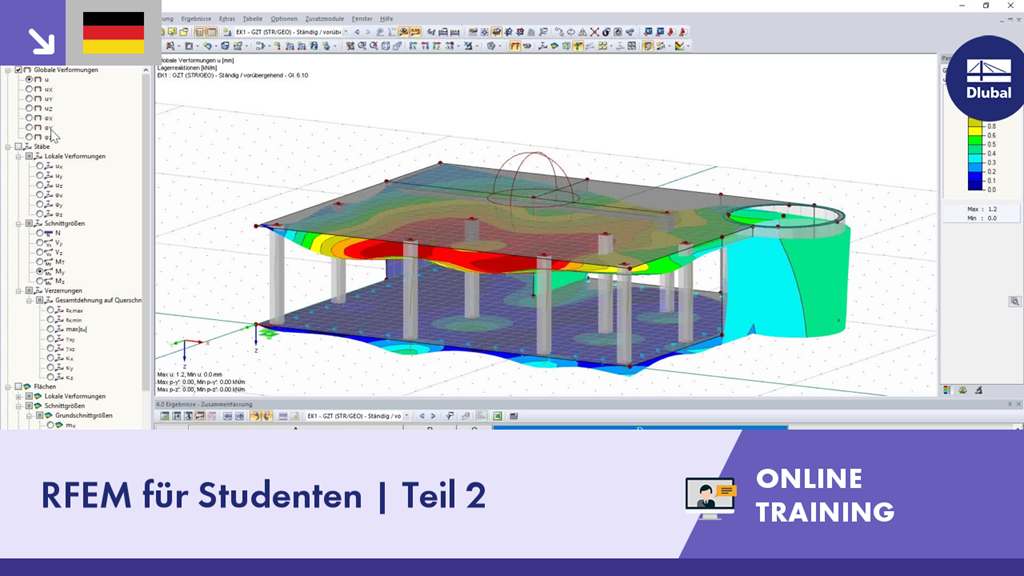Toggle the highlighted navigator panel icon in the top toolbar

[x=199, y=31]
